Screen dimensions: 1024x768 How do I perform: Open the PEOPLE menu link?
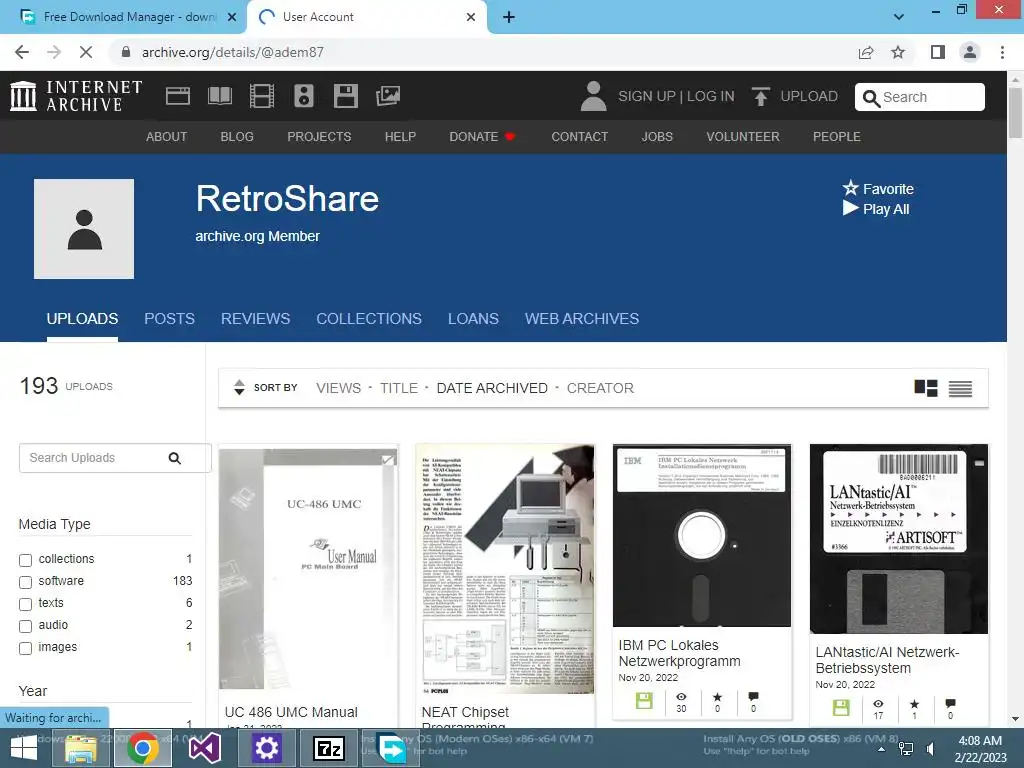point(837,136)
